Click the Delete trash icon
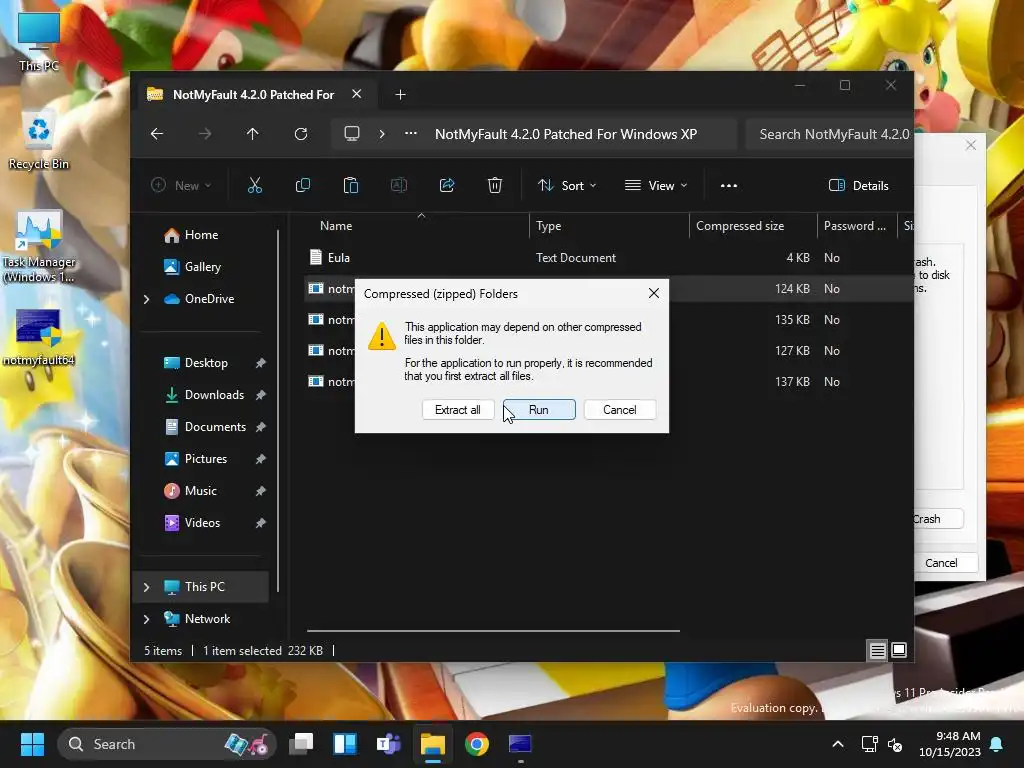The width and height of the screenshot is (1024, 768). pos(495,185)
